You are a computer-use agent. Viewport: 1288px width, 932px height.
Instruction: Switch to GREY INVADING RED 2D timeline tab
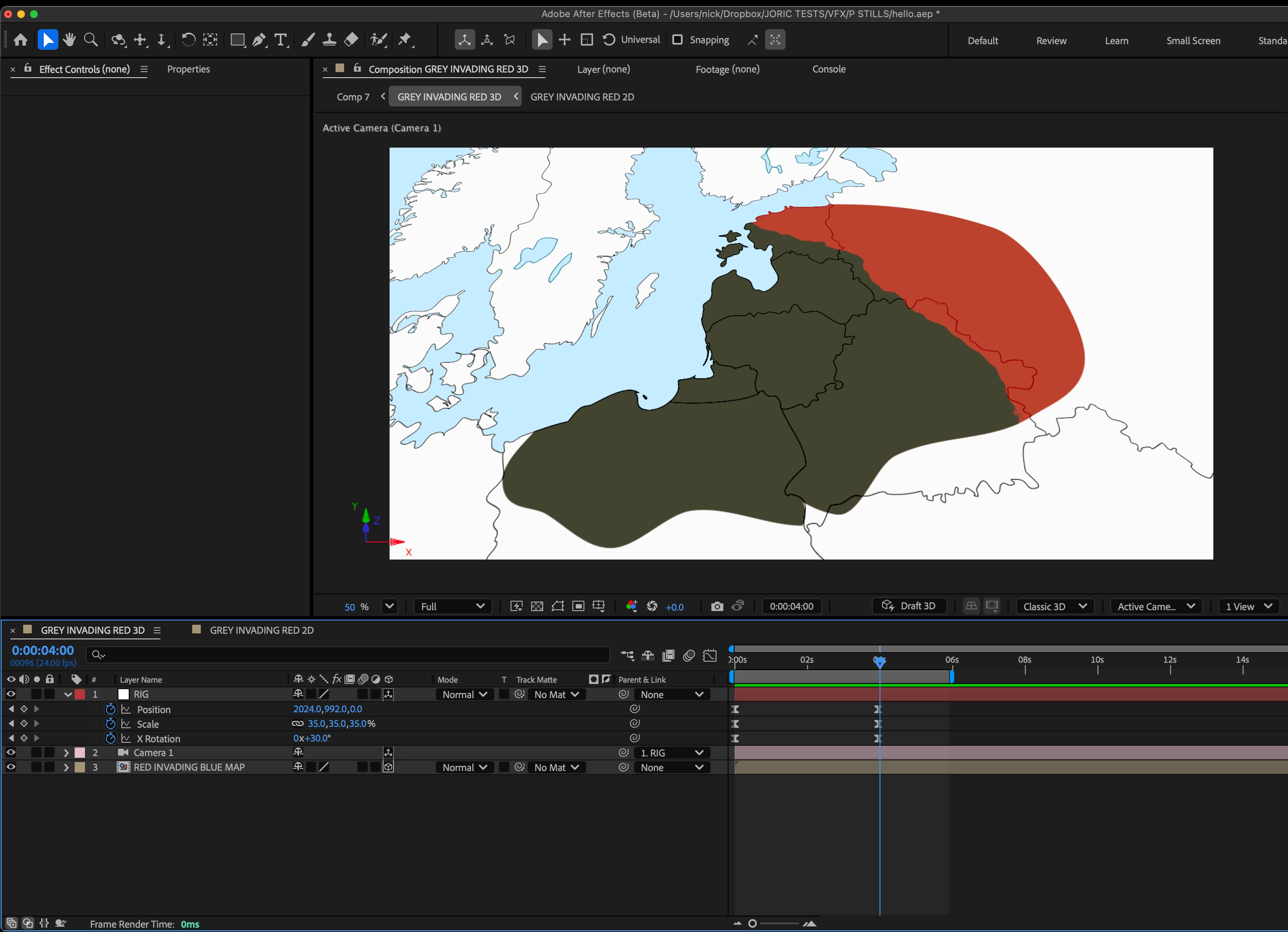261,630
